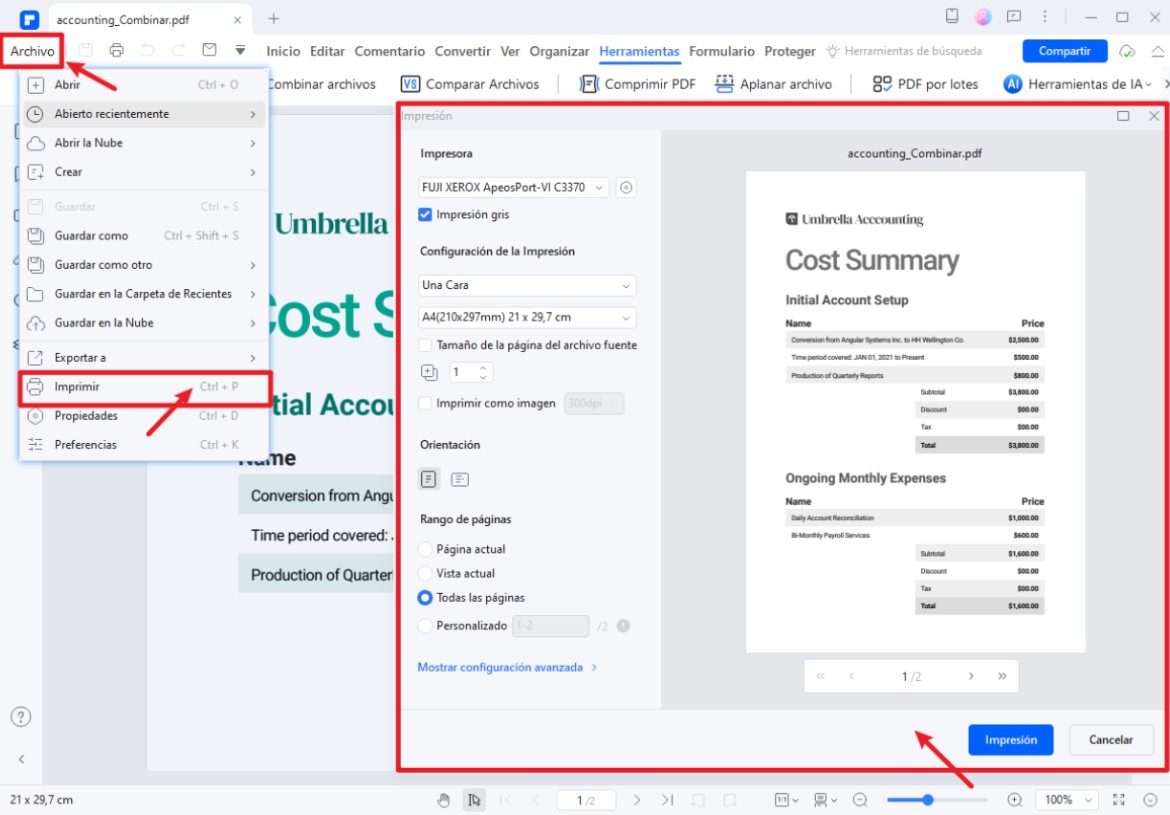Expand the Una Cara dropdown
Screen dimensions: 1170x815
527,285
